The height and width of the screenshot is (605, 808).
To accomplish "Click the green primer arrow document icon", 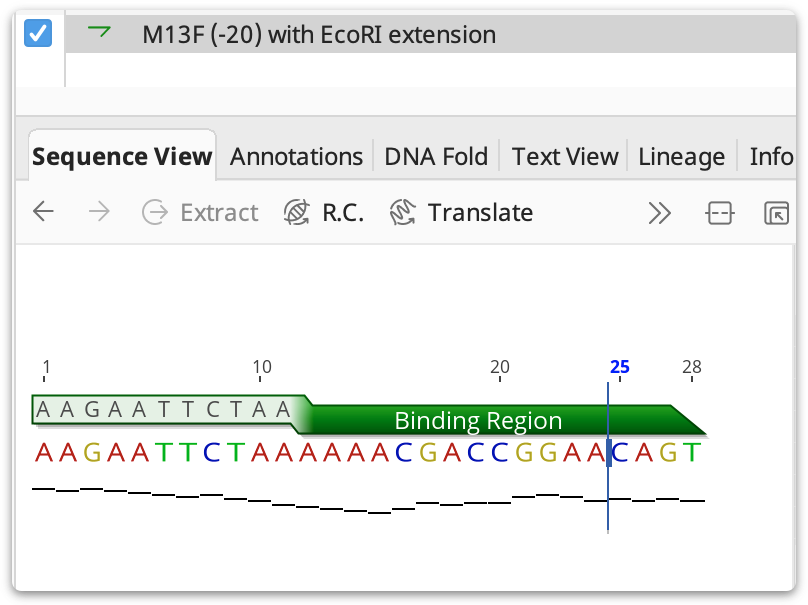I will [99, 32].
